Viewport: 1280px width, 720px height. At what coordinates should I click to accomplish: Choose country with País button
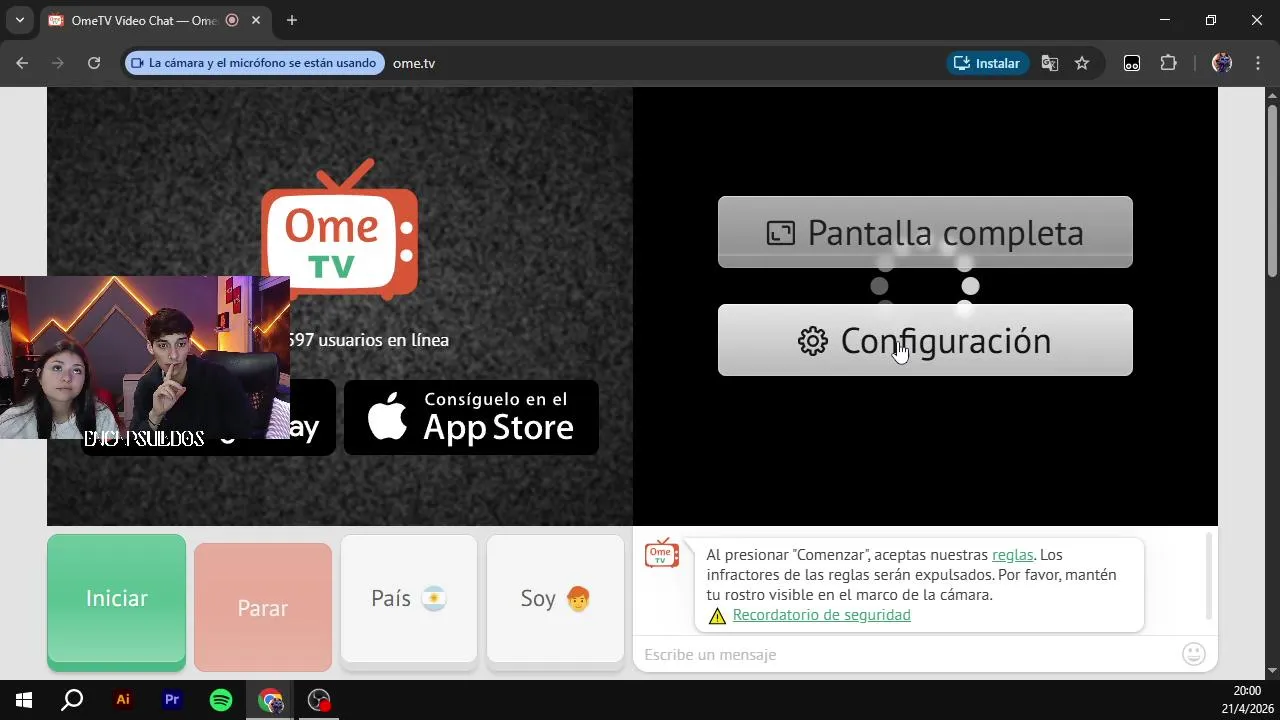[409, 600]
